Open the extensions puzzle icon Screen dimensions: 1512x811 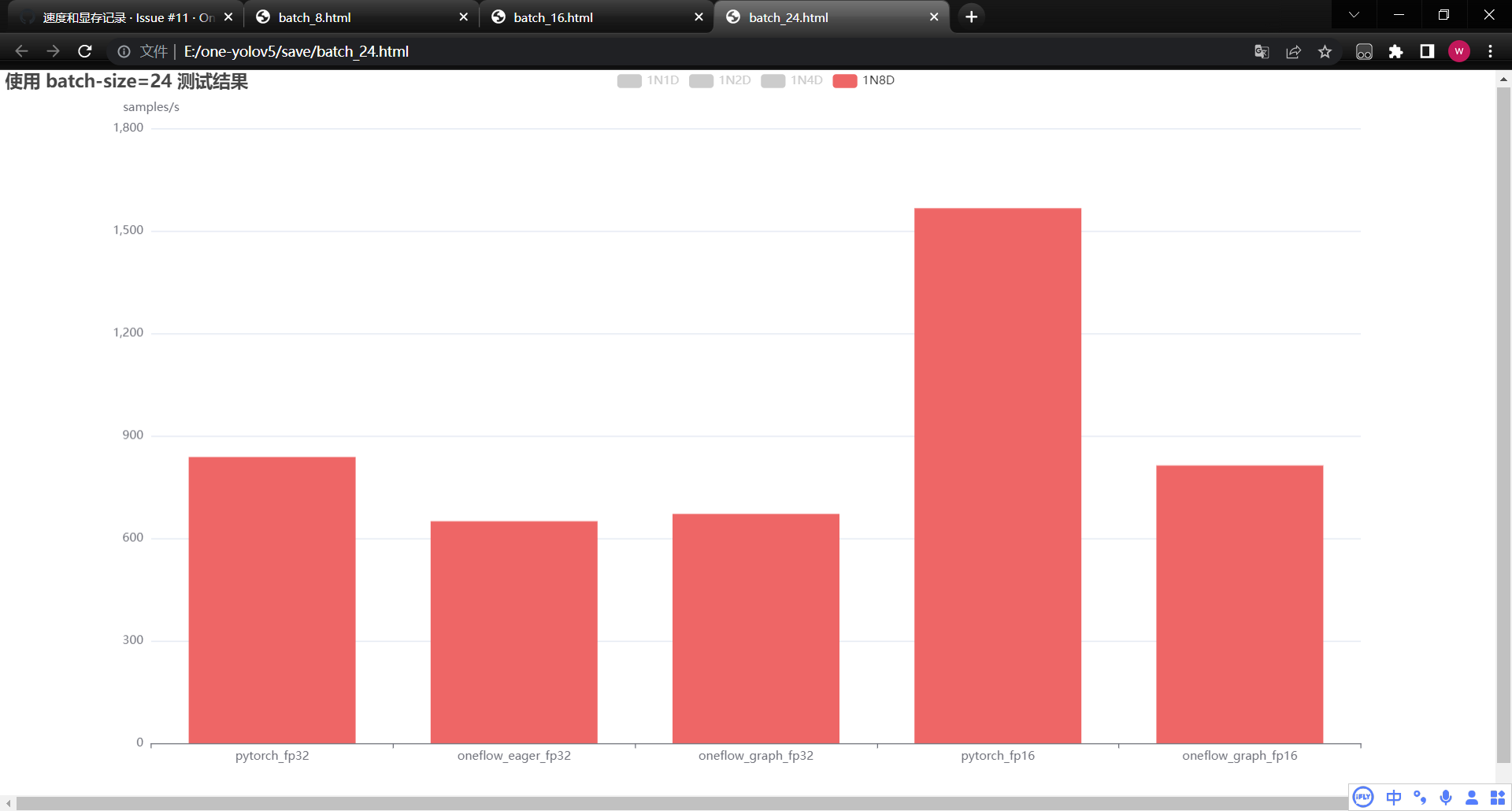click(x=1395, y=51)
